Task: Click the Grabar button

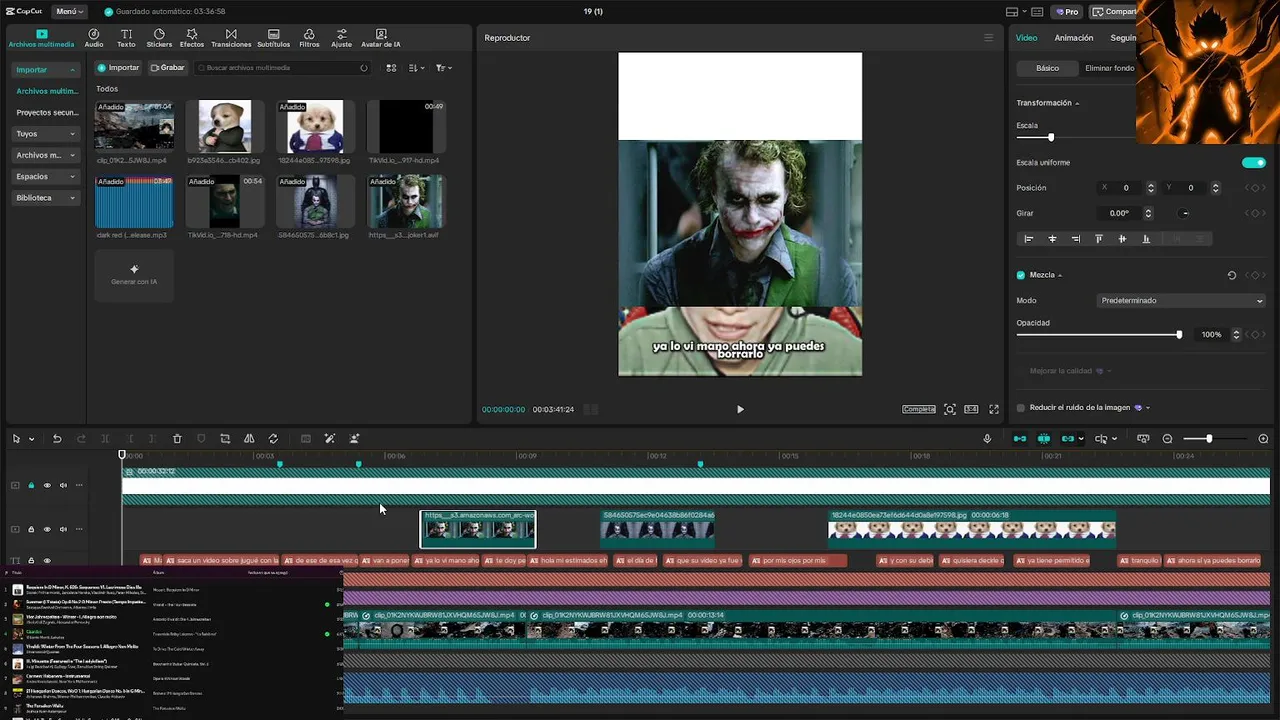Action: pyautogui.click(x=167, y=68)
